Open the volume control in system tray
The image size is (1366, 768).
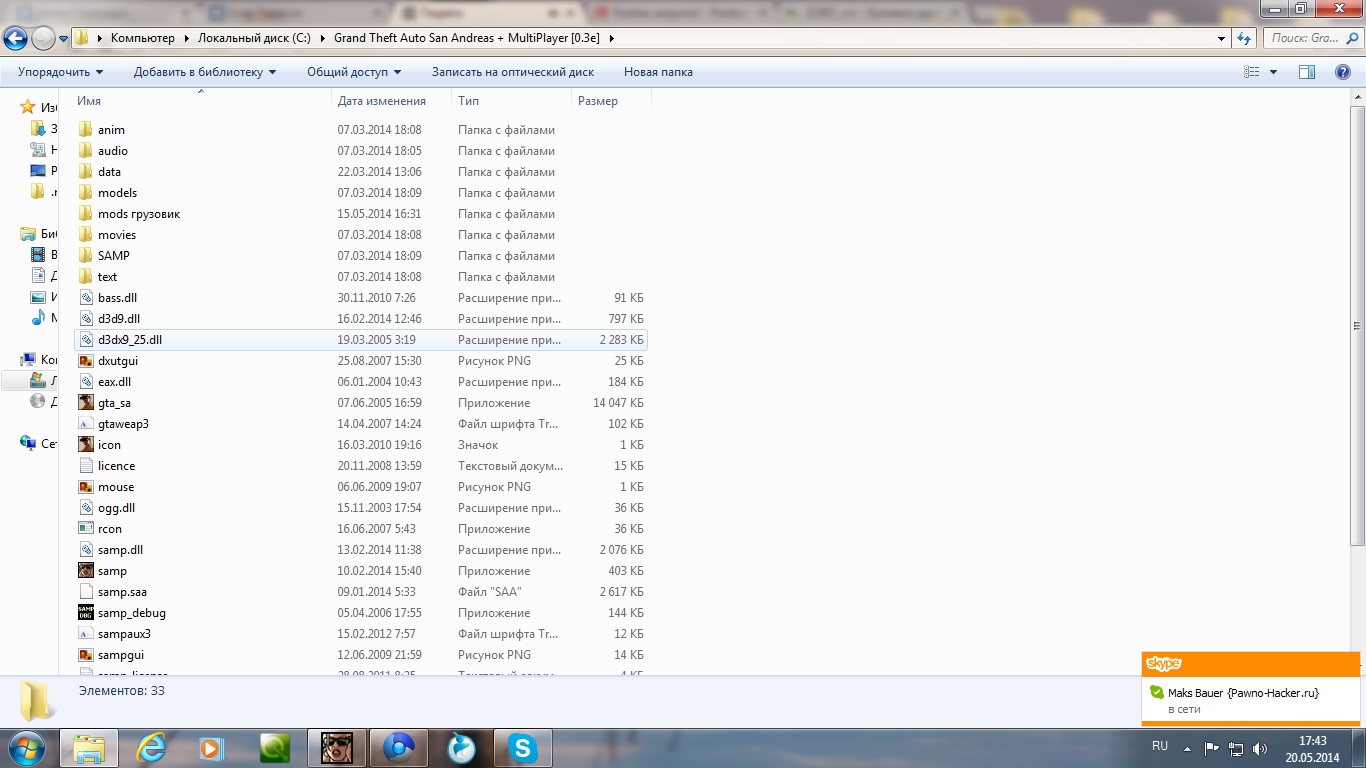pos(1260,747)
